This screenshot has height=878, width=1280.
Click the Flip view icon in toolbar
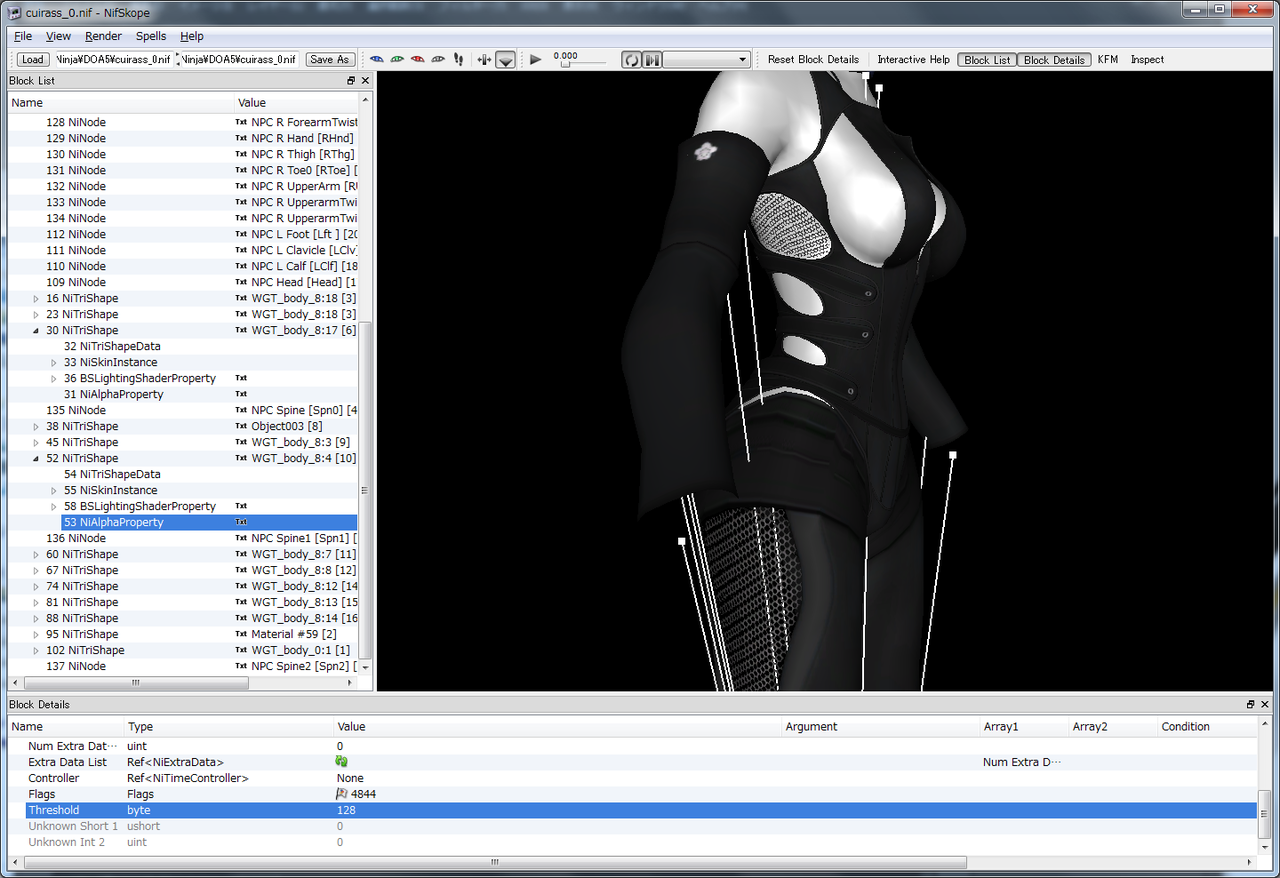pyautogui.click(x=484, y=60)
